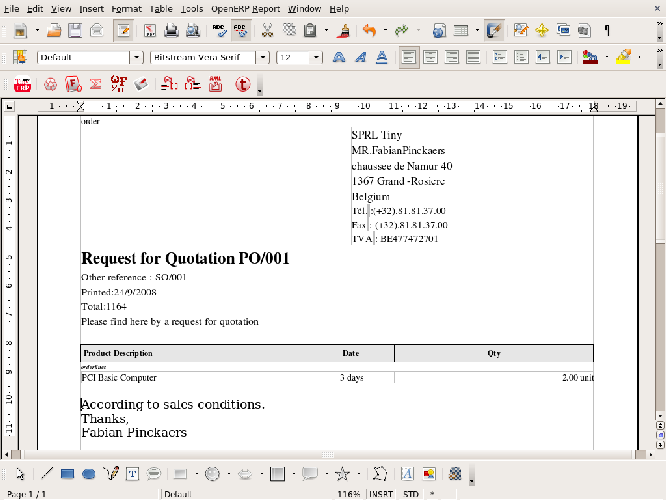Open the Bitstream Vera Serif font dropdown
This screenshot has width=666, height=500.
(x=263, y=58)
